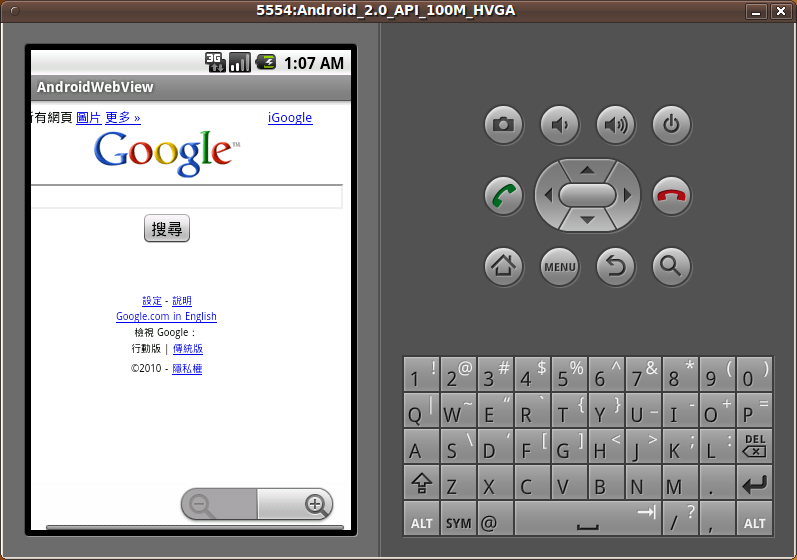Click the Enter return key
The height and width of the screenshot is (560, 797).
click(x=755, y=483)
